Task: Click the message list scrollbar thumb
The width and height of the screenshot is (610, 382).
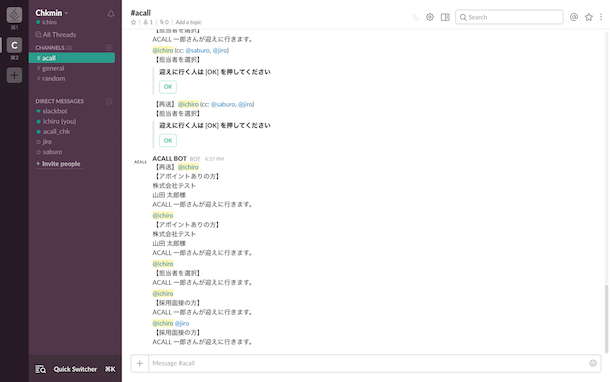Action: tap(606, 319)
